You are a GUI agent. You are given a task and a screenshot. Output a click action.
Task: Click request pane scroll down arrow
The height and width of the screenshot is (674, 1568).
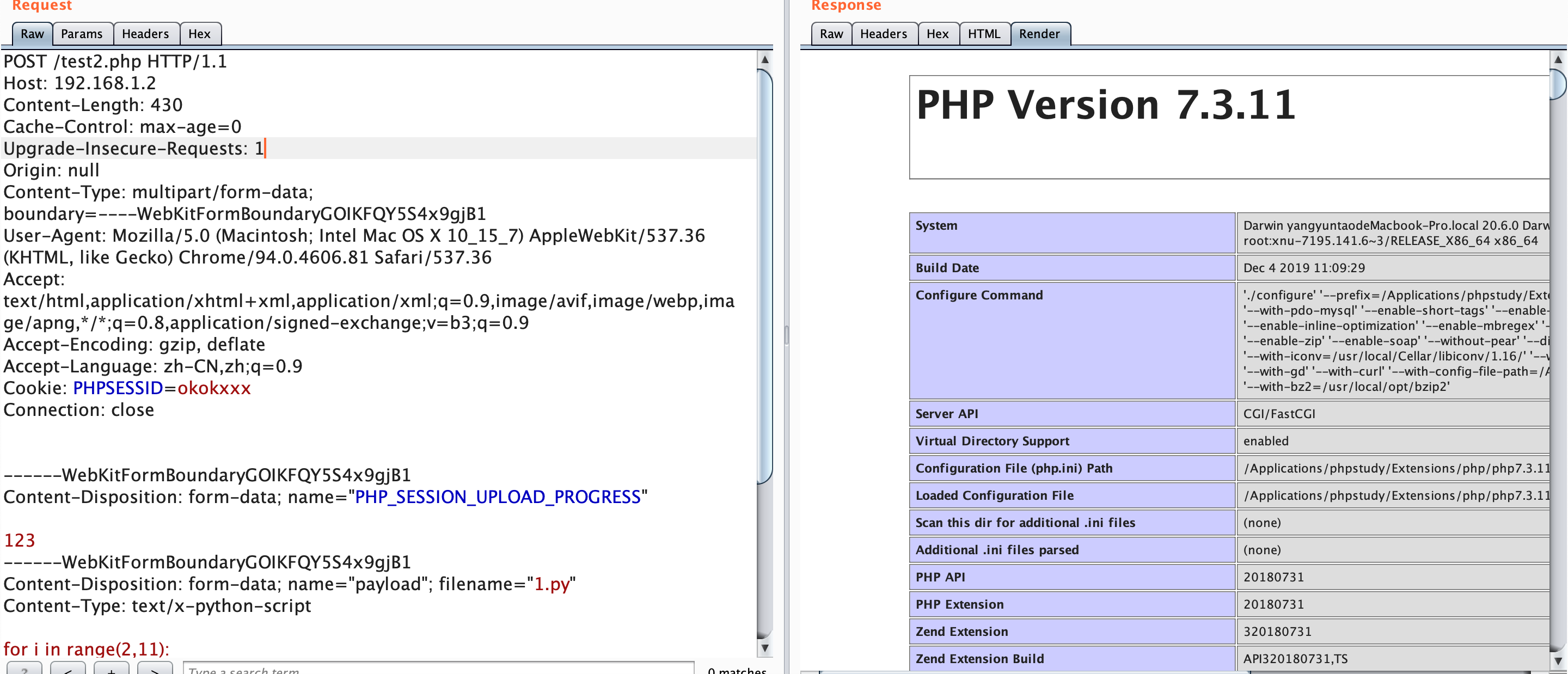tap(764, 648)
